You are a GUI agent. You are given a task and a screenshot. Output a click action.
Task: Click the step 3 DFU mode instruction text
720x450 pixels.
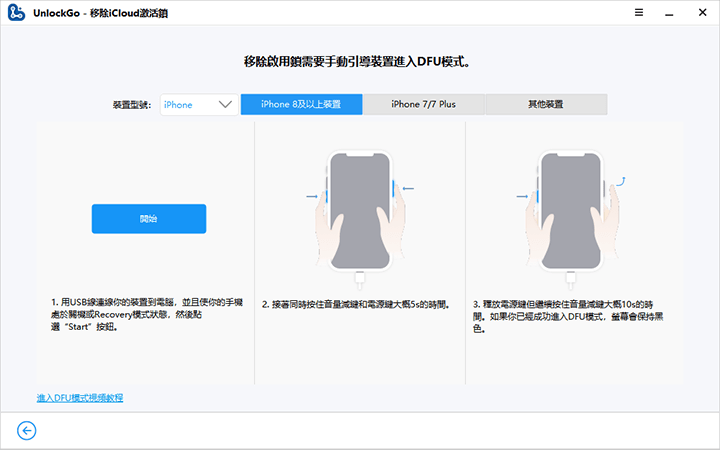(x=570, y=316)
